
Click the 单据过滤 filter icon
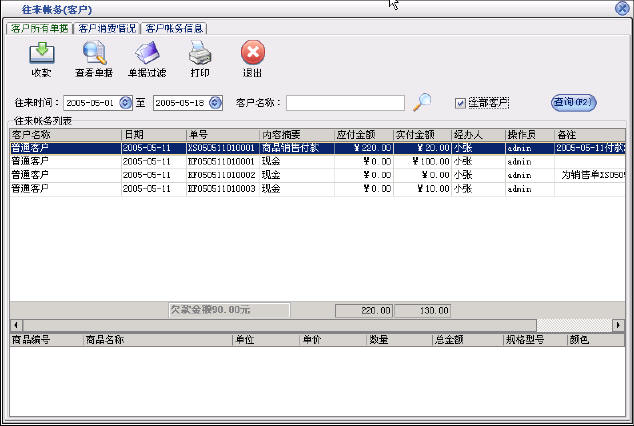147,56
